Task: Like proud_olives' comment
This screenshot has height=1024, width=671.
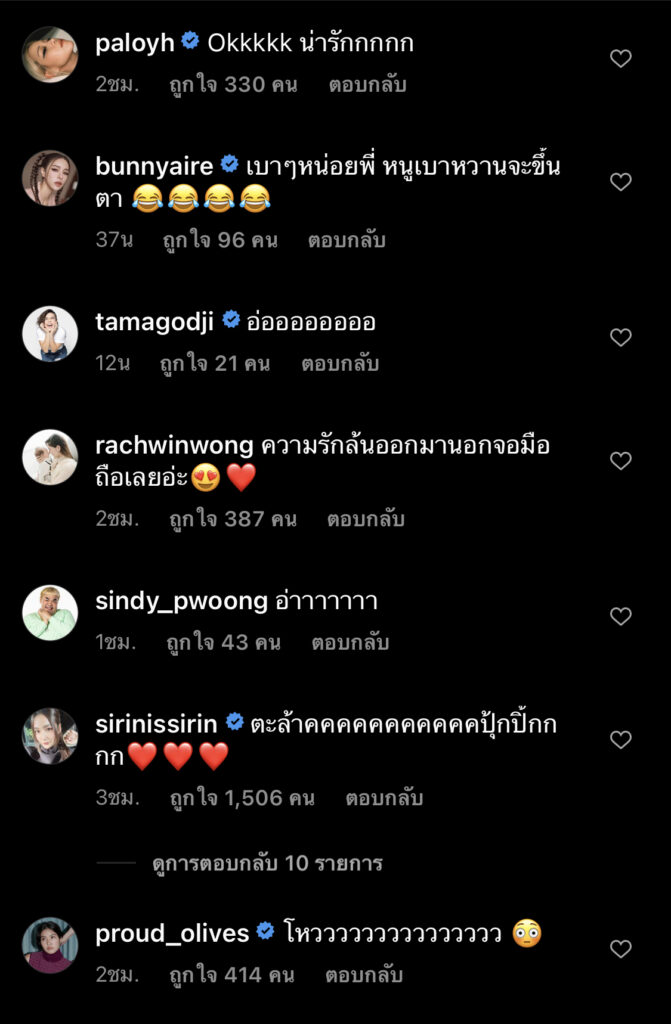Action: pyautogui.click(x=621, y=948)
